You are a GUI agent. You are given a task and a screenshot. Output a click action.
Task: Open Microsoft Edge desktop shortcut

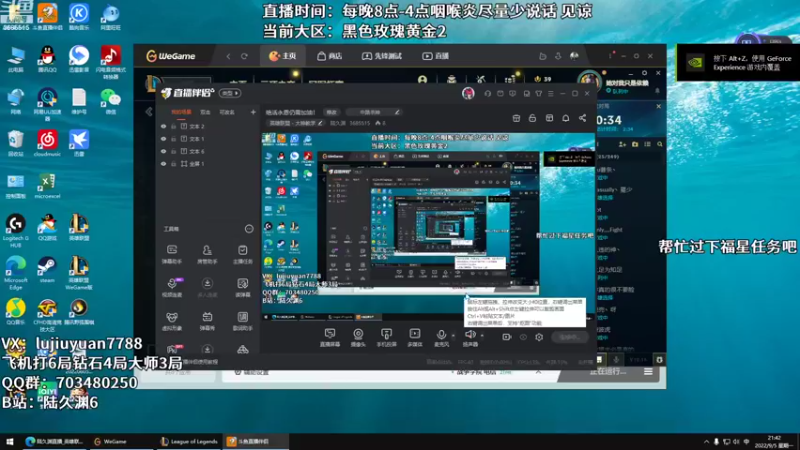[x=15, y=272]
